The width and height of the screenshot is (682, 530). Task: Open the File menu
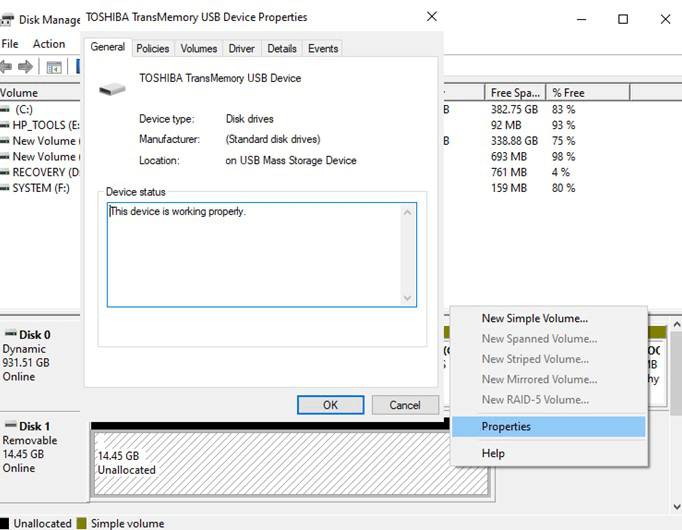click(10, 44)
